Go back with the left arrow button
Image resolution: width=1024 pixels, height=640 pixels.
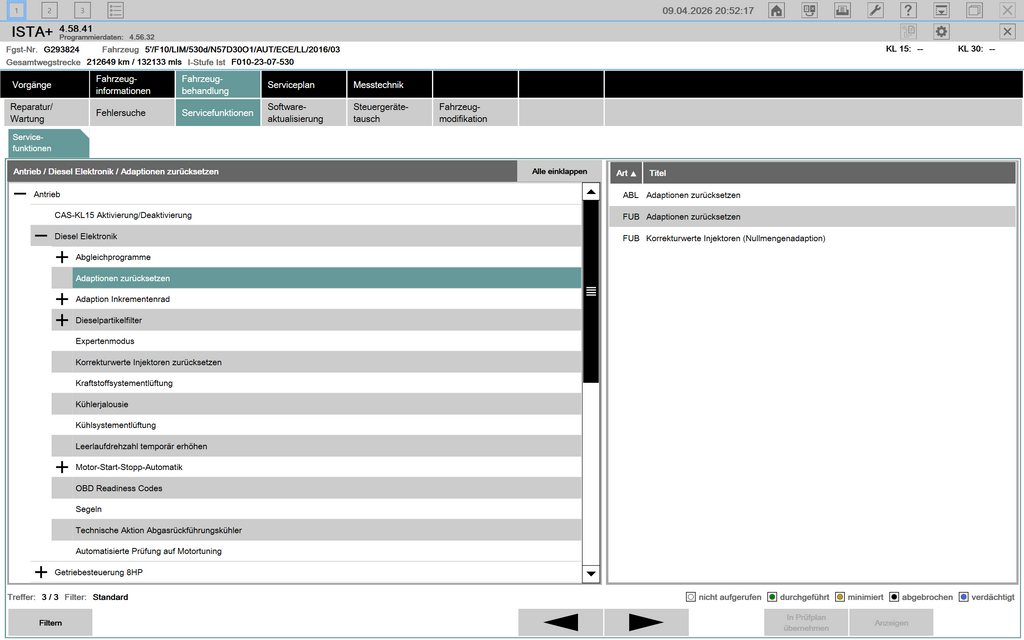pos(560,622)
